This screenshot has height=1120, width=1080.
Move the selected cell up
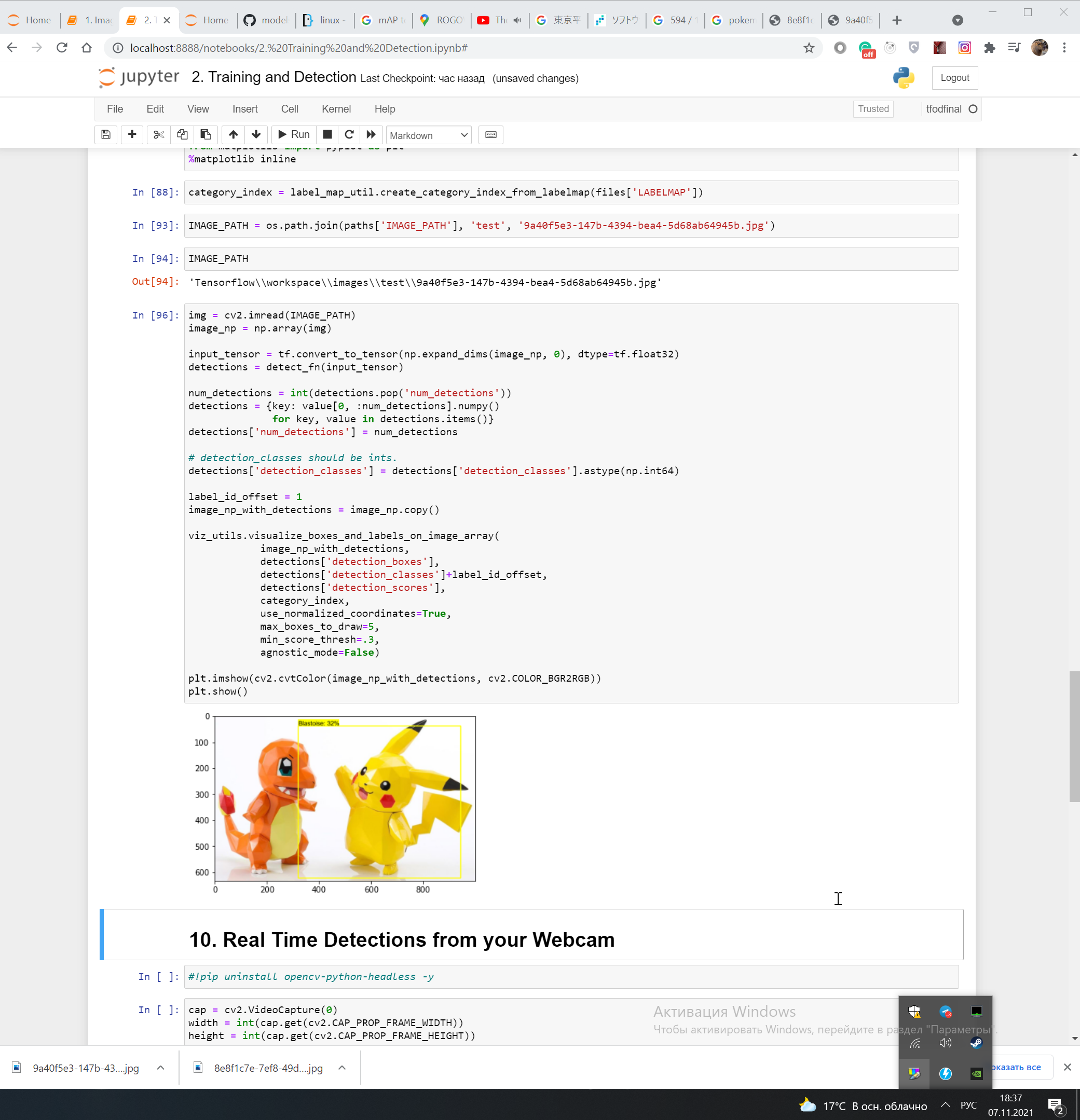[x=233, y=135]
